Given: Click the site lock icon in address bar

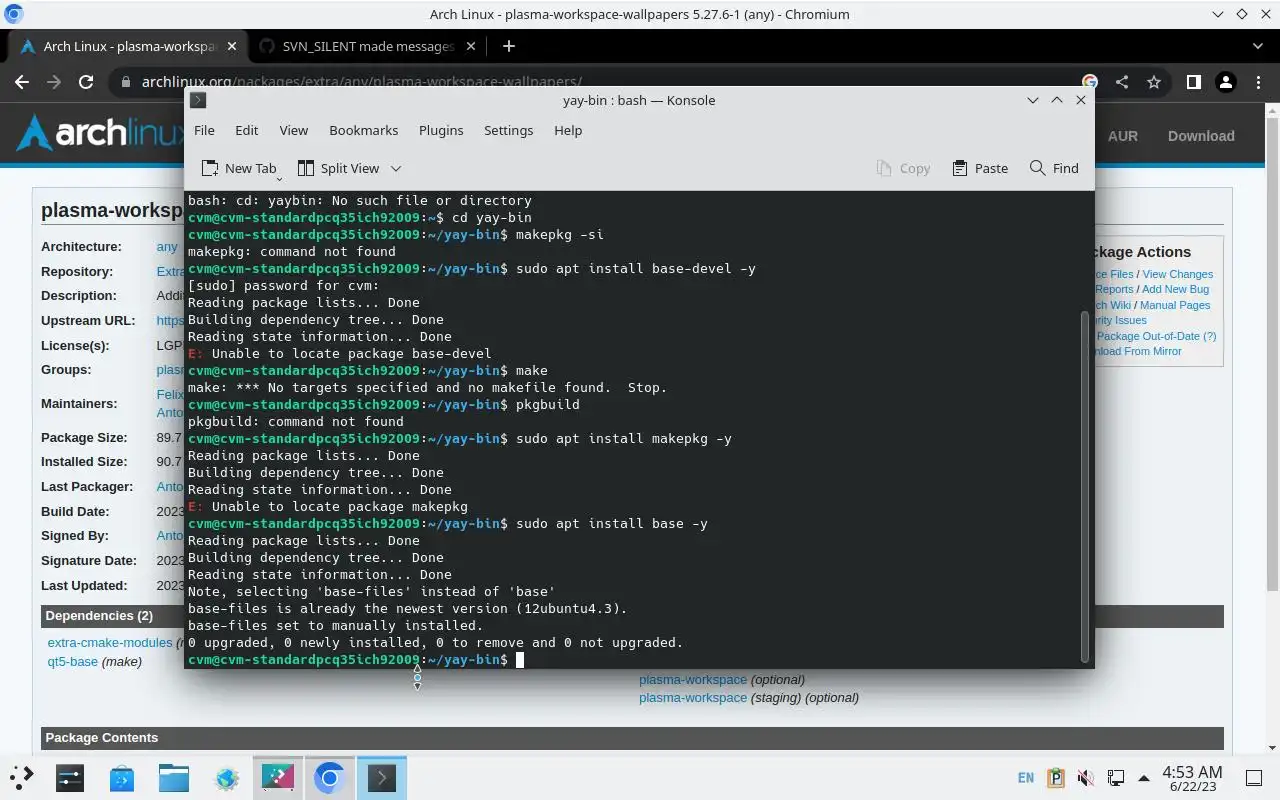Looking at the screenshot, I should [125, 82].
